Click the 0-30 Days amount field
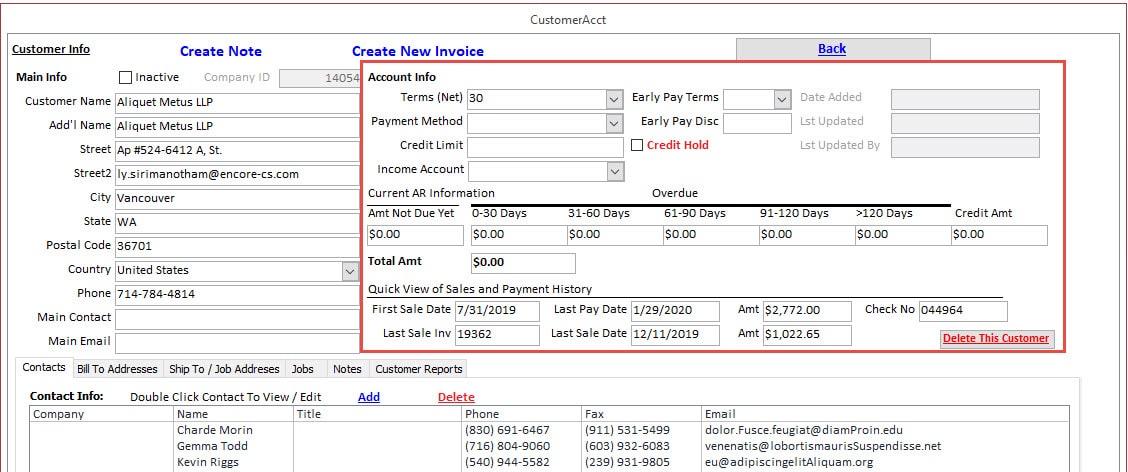Screen dimensions: 1128x472 coord(518,235)
